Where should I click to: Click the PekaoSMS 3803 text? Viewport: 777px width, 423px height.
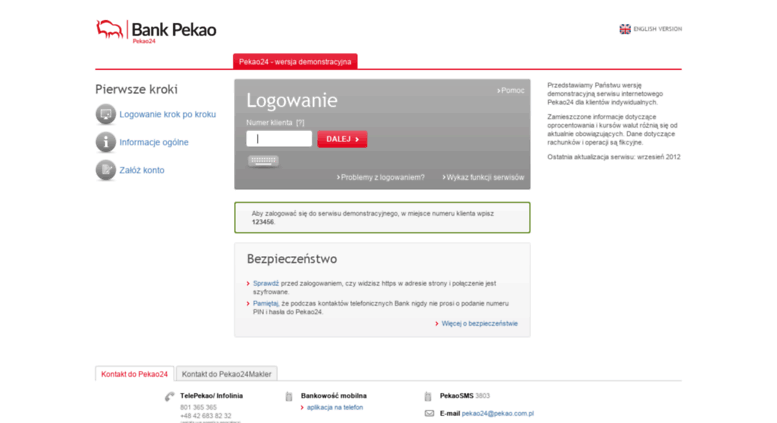(465, 396)
